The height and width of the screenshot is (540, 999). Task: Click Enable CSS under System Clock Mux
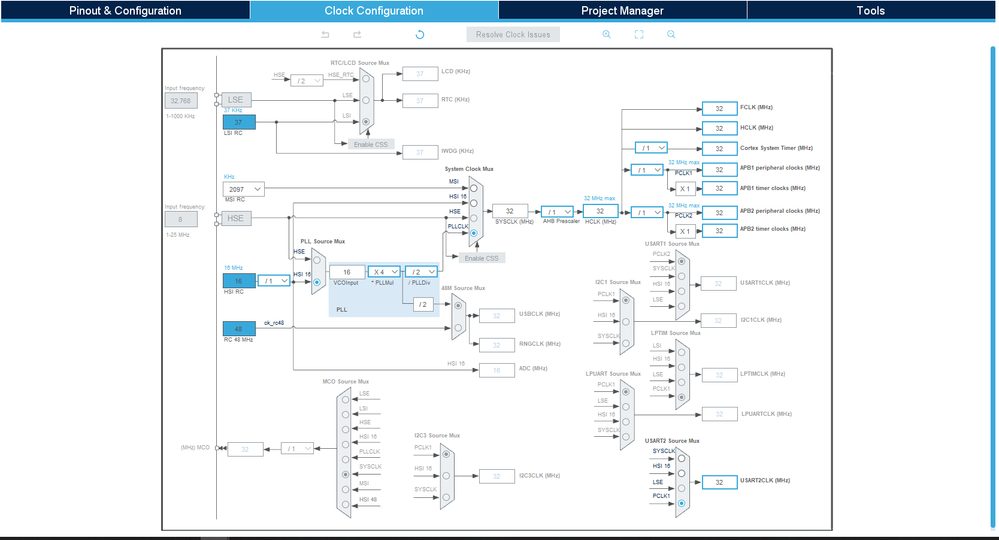(x=482, y=258)
